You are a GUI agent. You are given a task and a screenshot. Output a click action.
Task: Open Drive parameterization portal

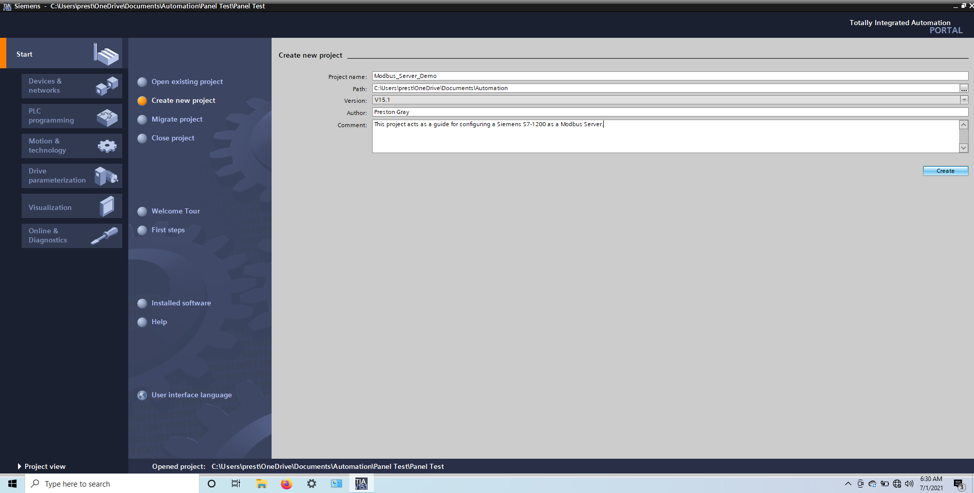71,176
